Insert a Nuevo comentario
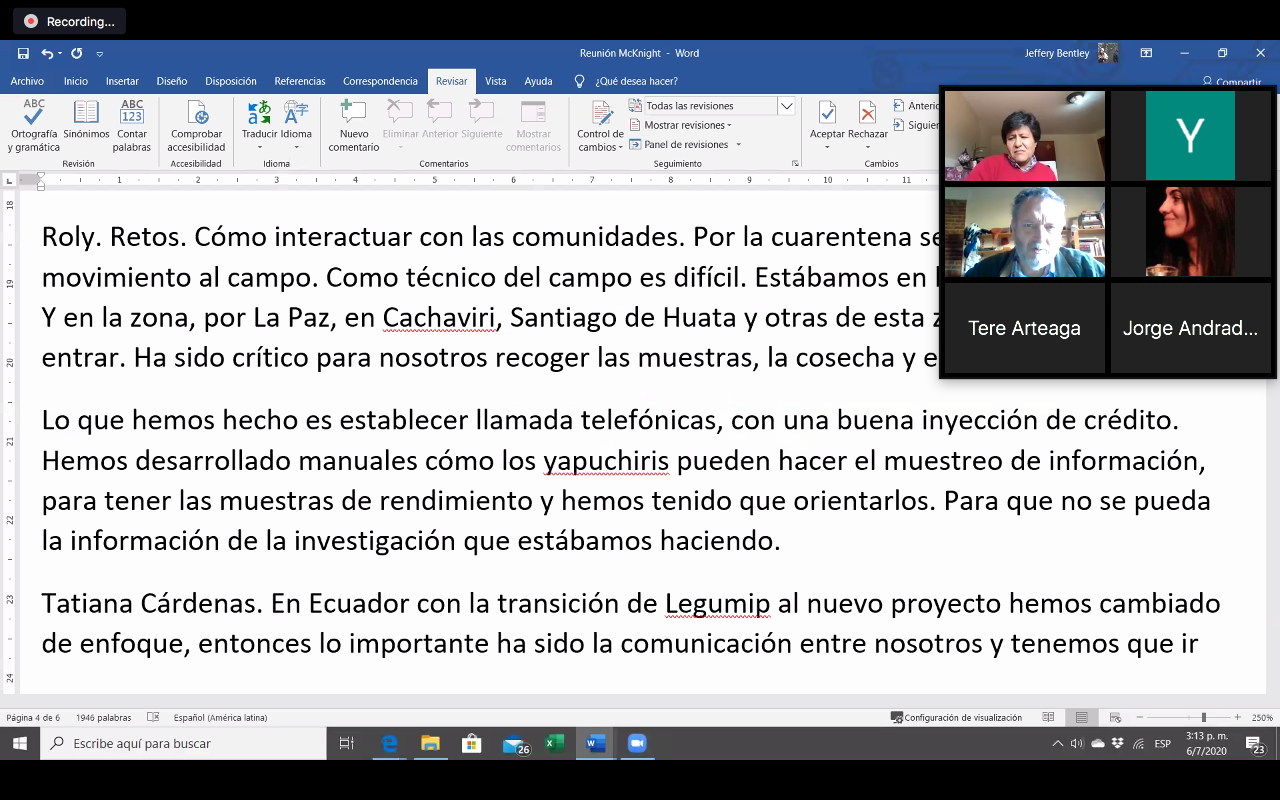Viewport: 1280px width, 800px height. pyautogui.click(x=354, y=125)
